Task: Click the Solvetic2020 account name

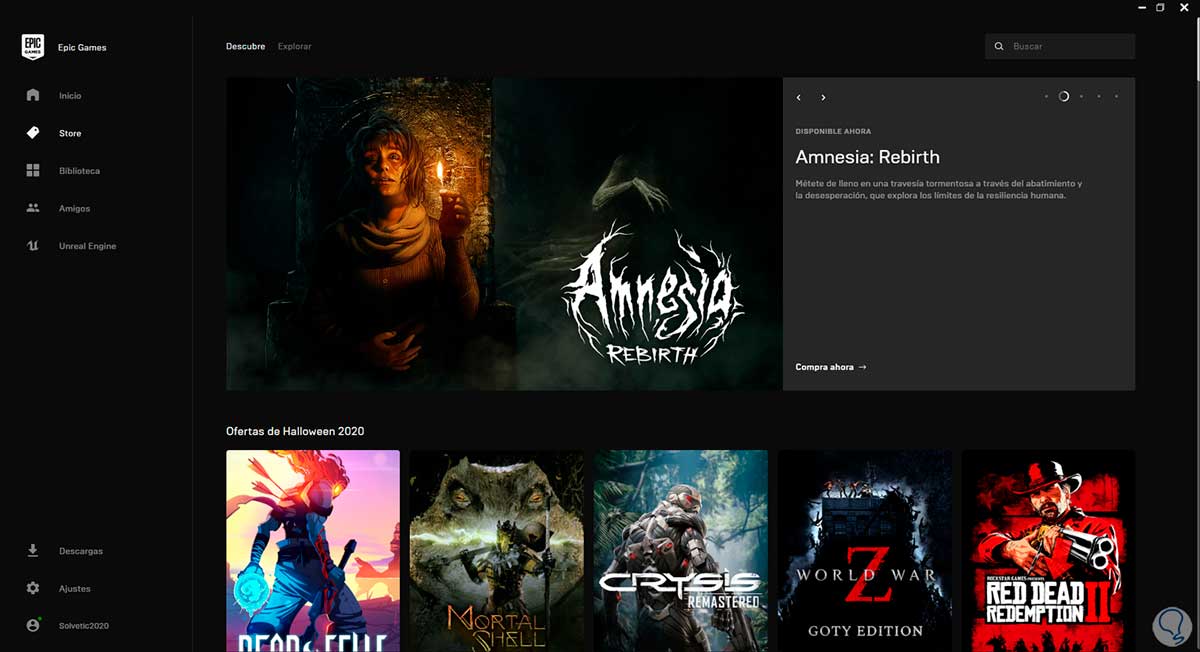Action: (84, 626)
